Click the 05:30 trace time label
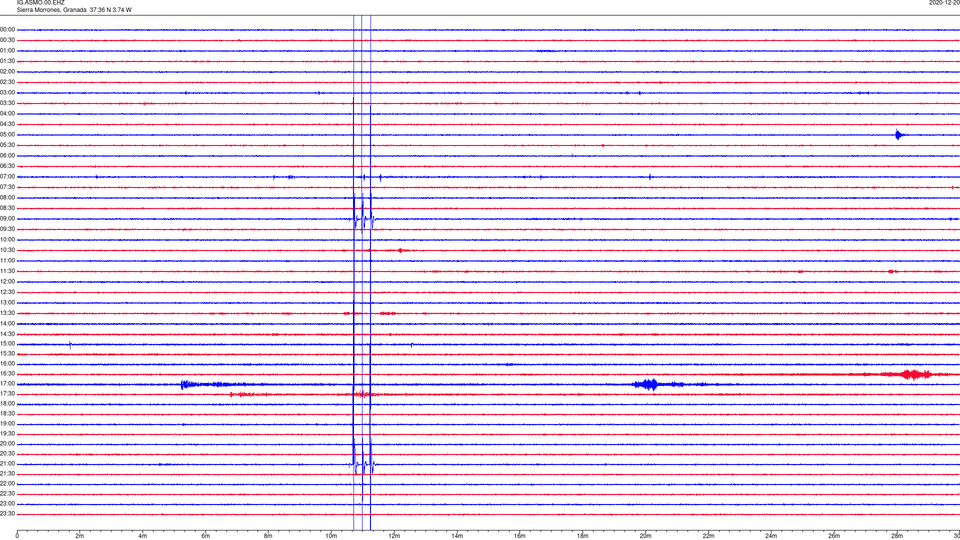This screenshot has width=960, height=540. coord(7,144)
